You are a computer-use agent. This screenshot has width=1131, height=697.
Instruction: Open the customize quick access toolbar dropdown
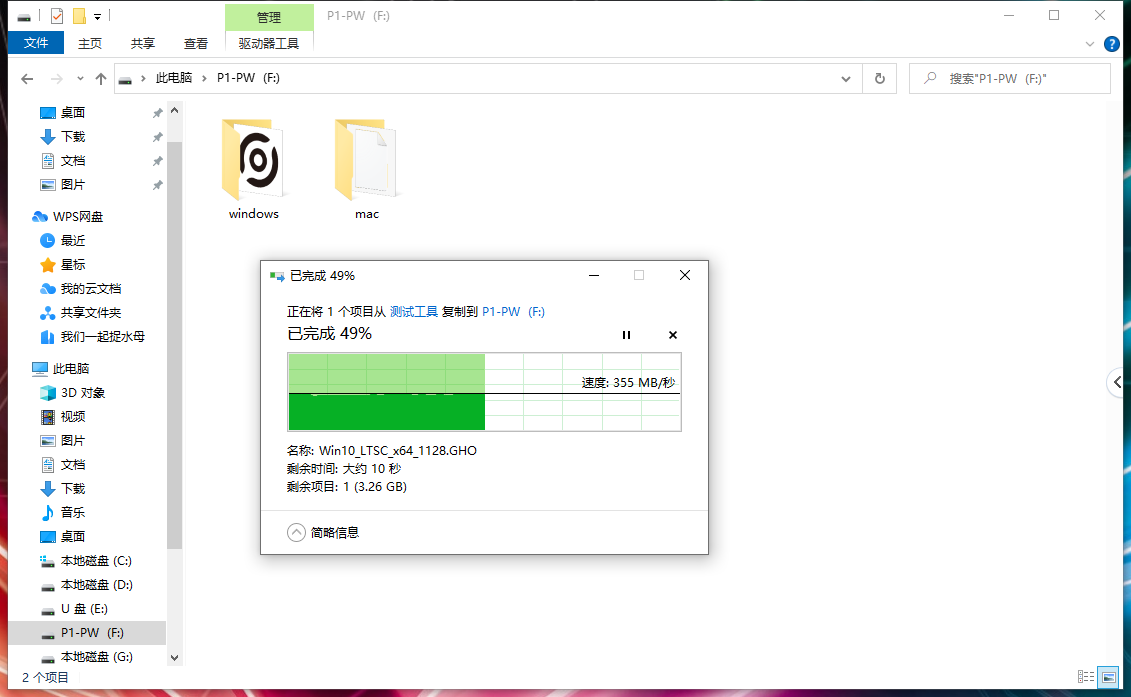point(97,16)
